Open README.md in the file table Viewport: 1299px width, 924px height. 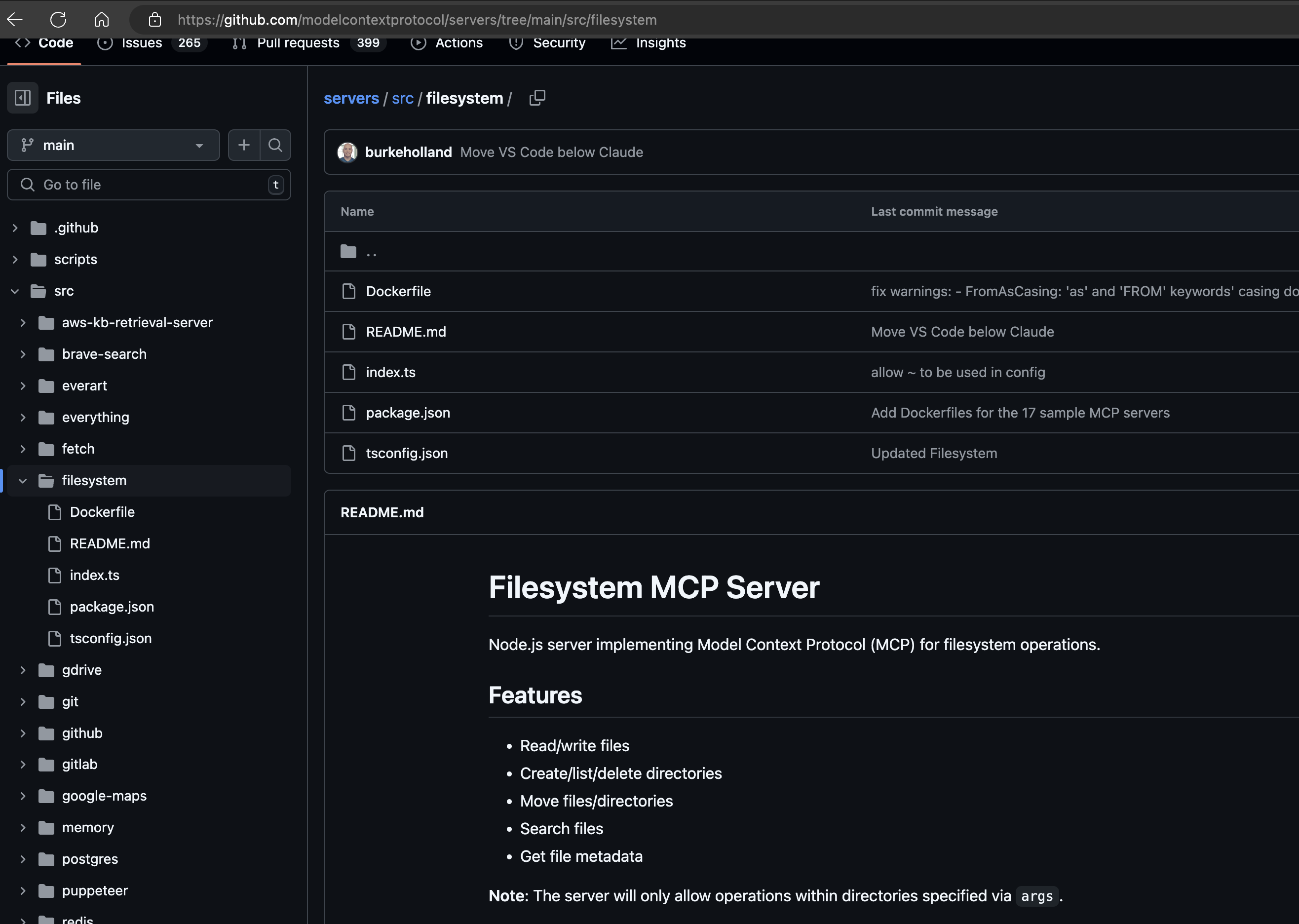tap(406, 332)
